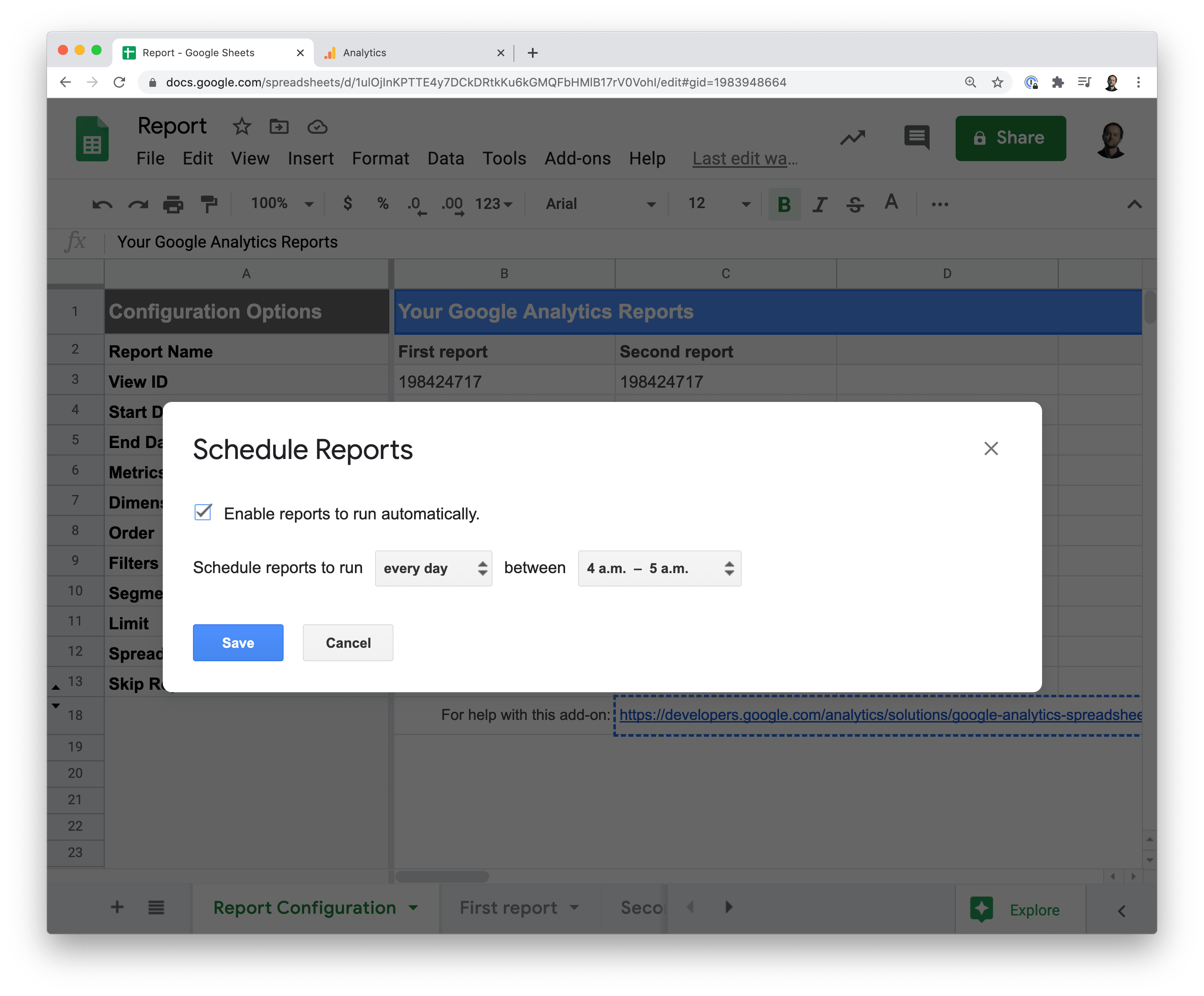Open the Add-ons menu

pyautogui.click(x=577, y=158)
